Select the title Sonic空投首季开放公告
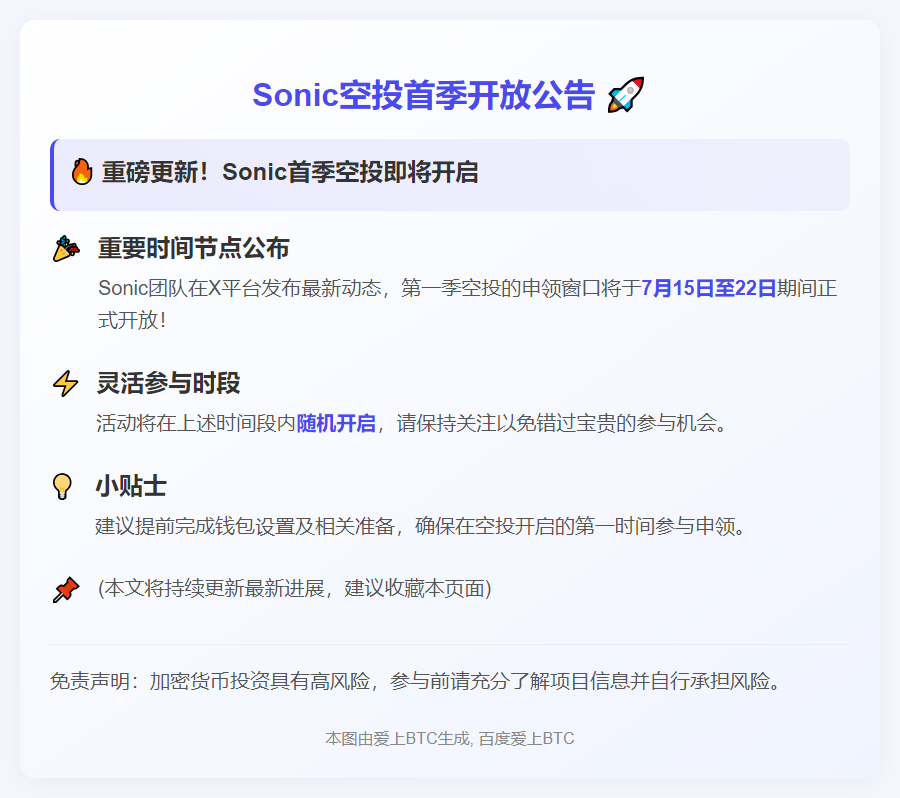Viewport: 900px width, 798px height. tap(424, 95)
